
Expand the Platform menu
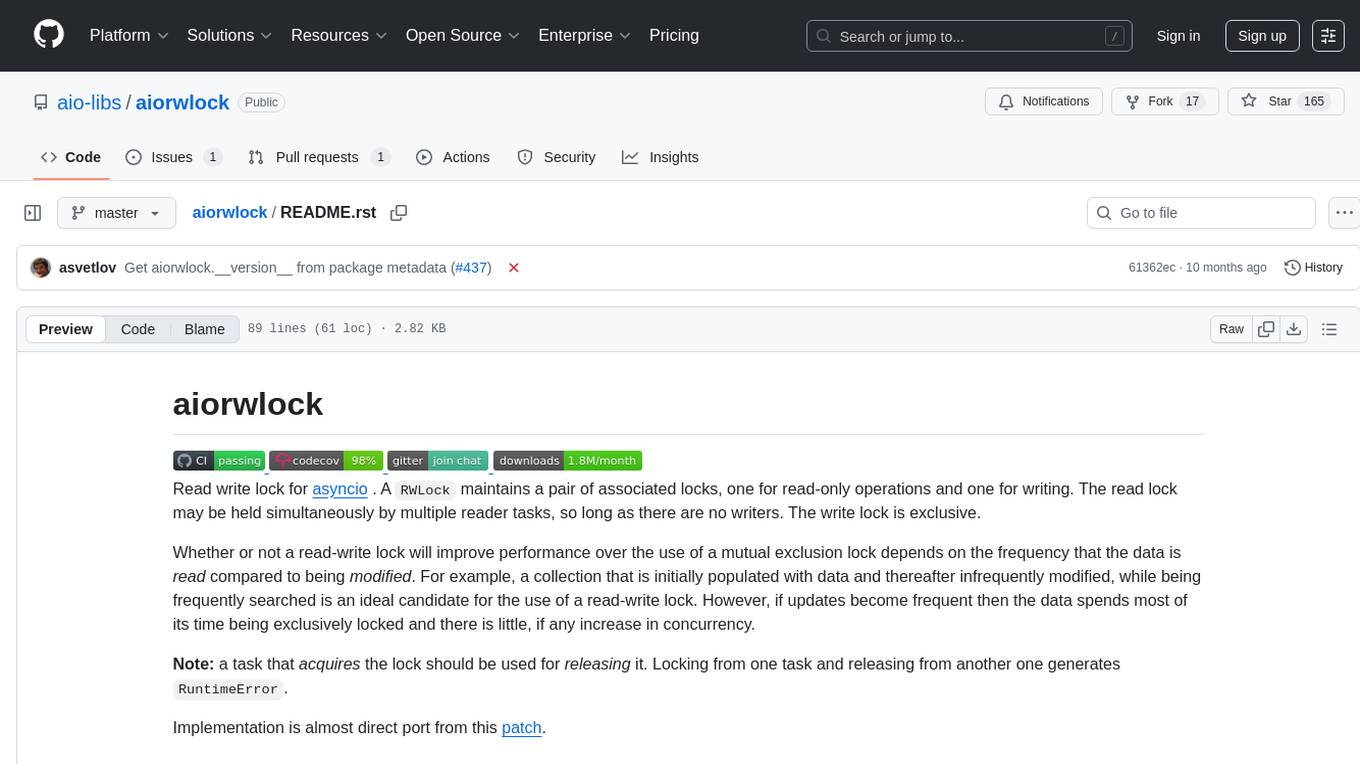[x=129, y=35]
